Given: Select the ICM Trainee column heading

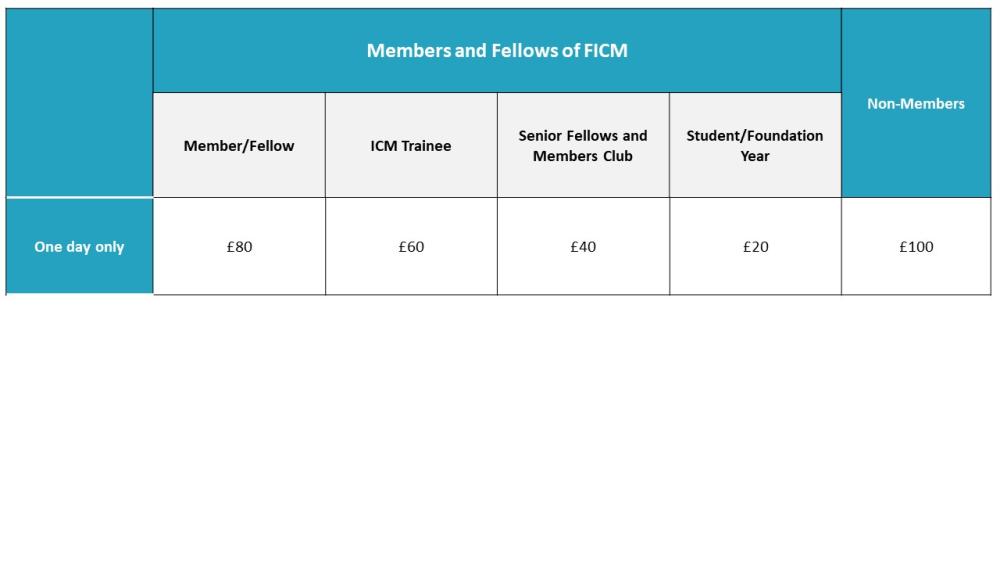Looking at the screenshot, I should pyautogui.click(x=411, y=145).
